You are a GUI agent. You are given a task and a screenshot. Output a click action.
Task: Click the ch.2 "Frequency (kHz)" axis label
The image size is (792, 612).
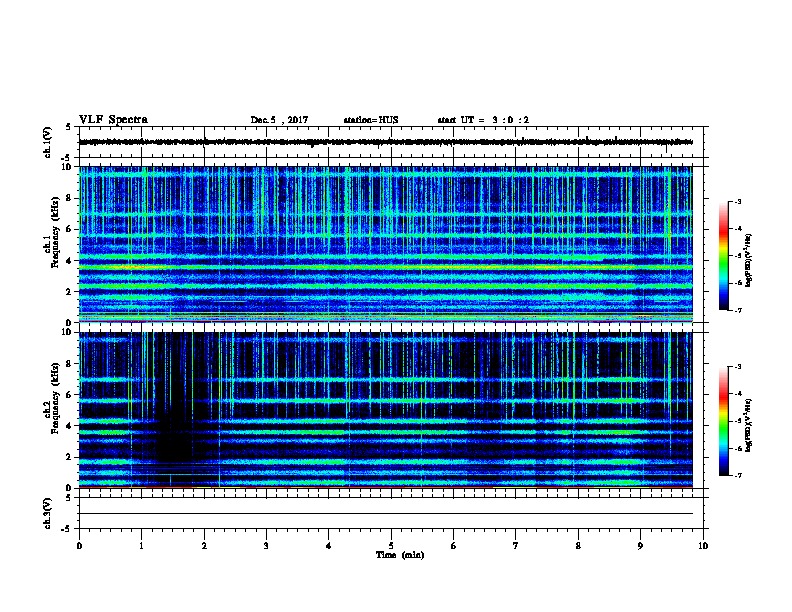[x=55, y=398]
